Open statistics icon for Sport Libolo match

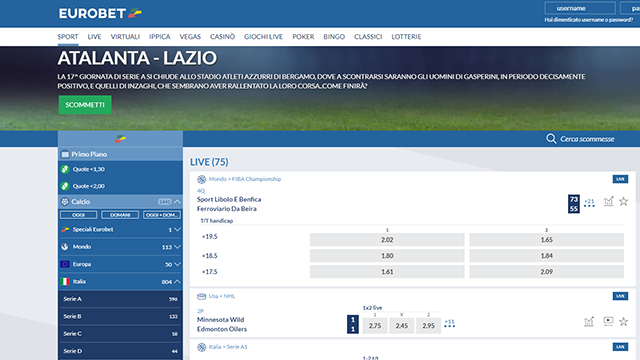tap(608, 201)
